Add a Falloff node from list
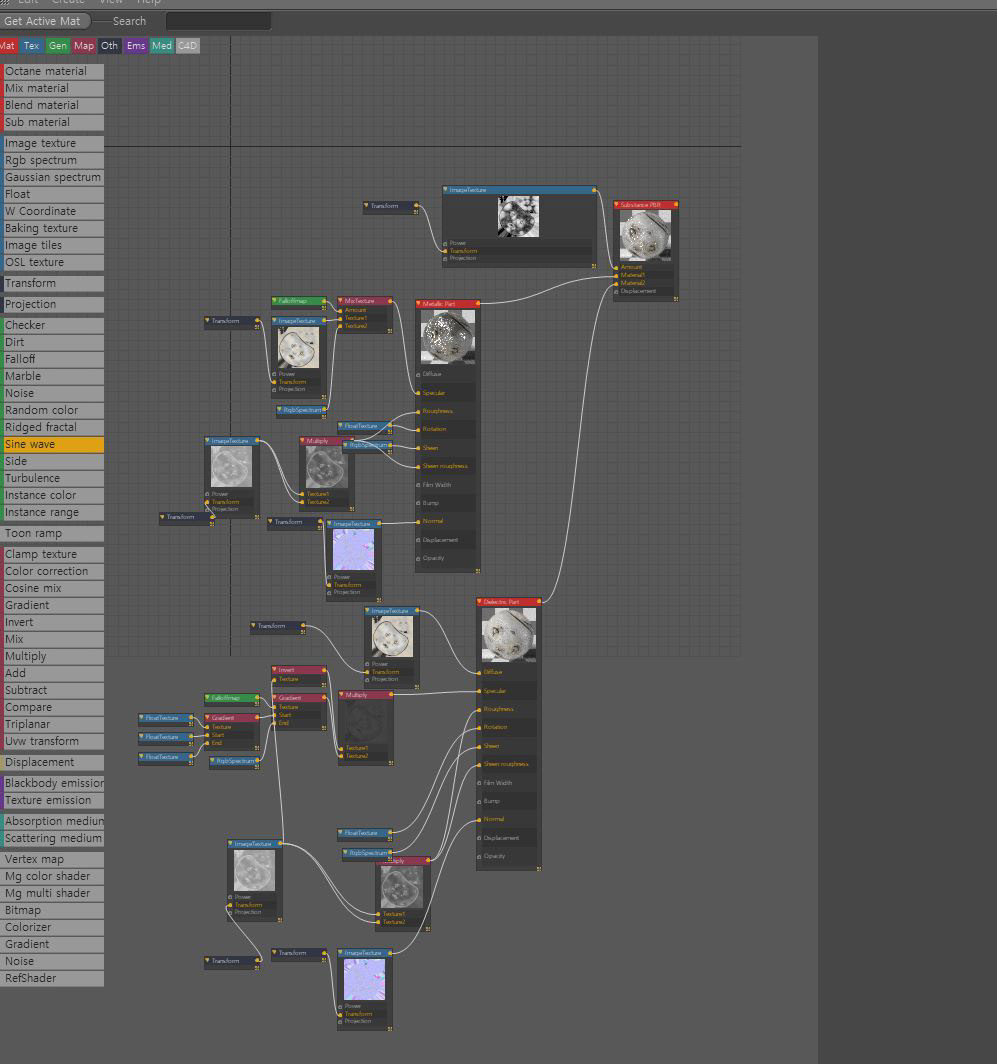 [52, 359]
